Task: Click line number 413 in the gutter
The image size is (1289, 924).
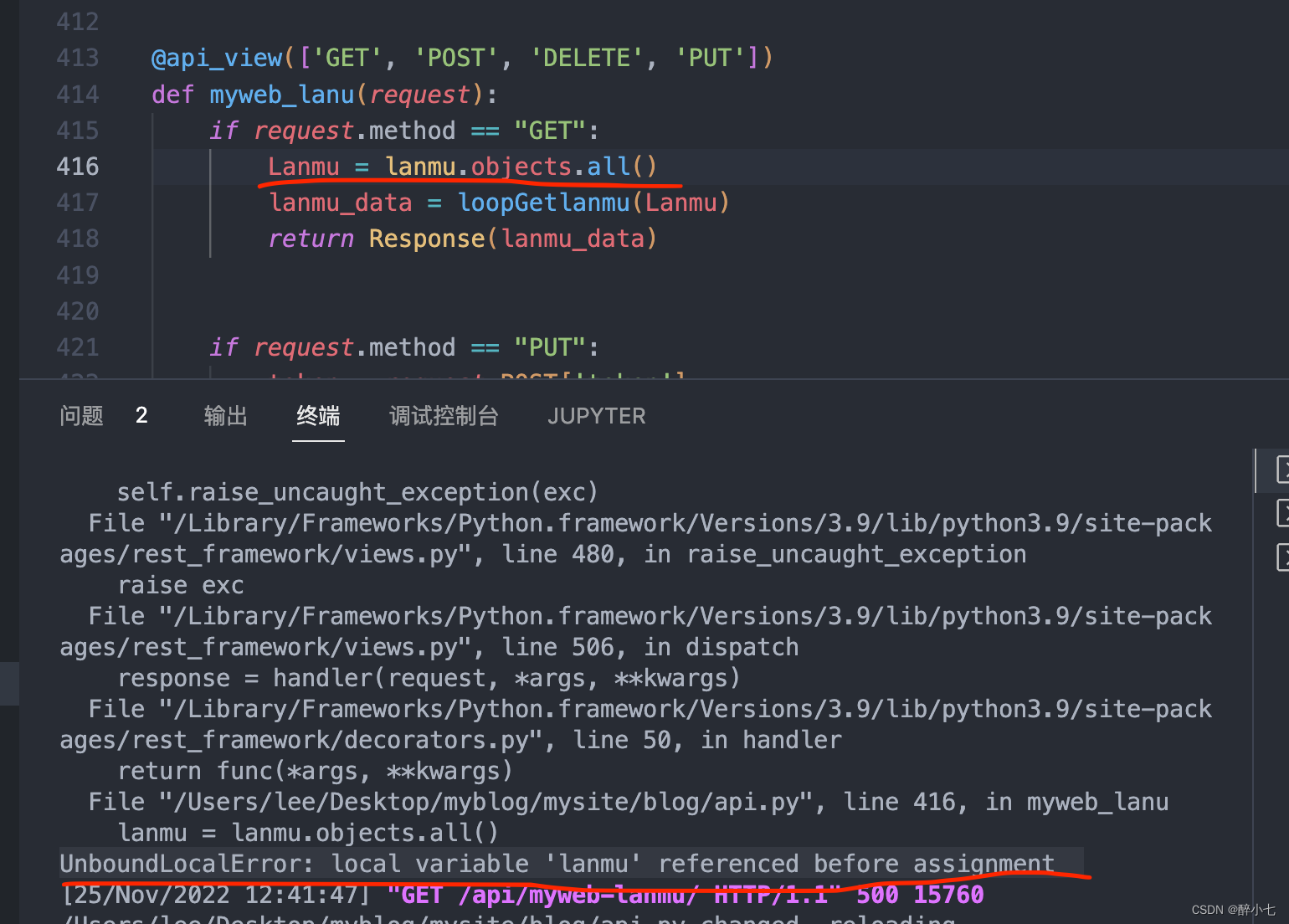Action: [x=78, y=58]
